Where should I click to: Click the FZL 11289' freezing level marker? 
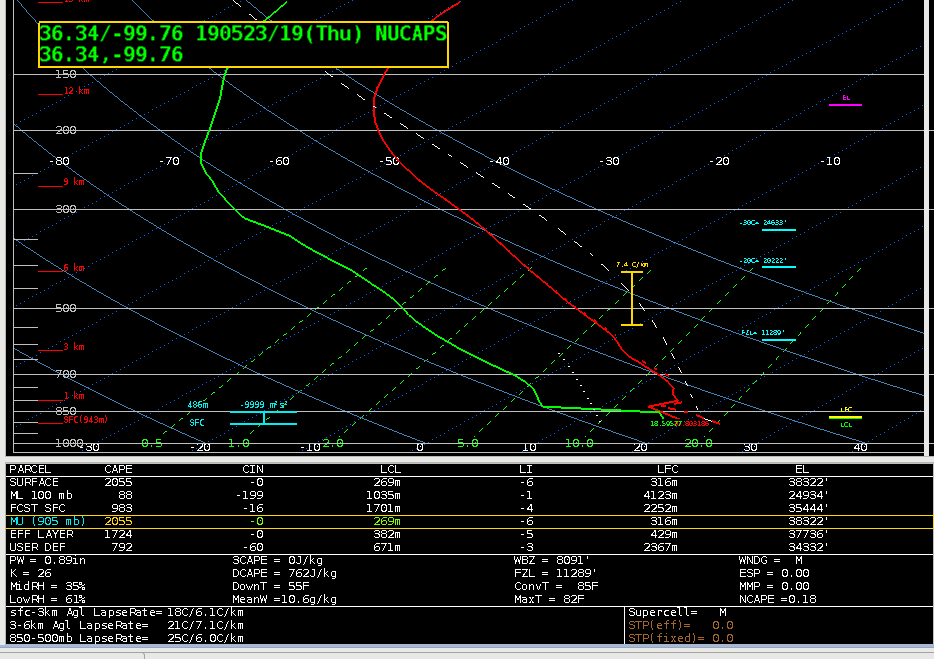coord(766,337)
